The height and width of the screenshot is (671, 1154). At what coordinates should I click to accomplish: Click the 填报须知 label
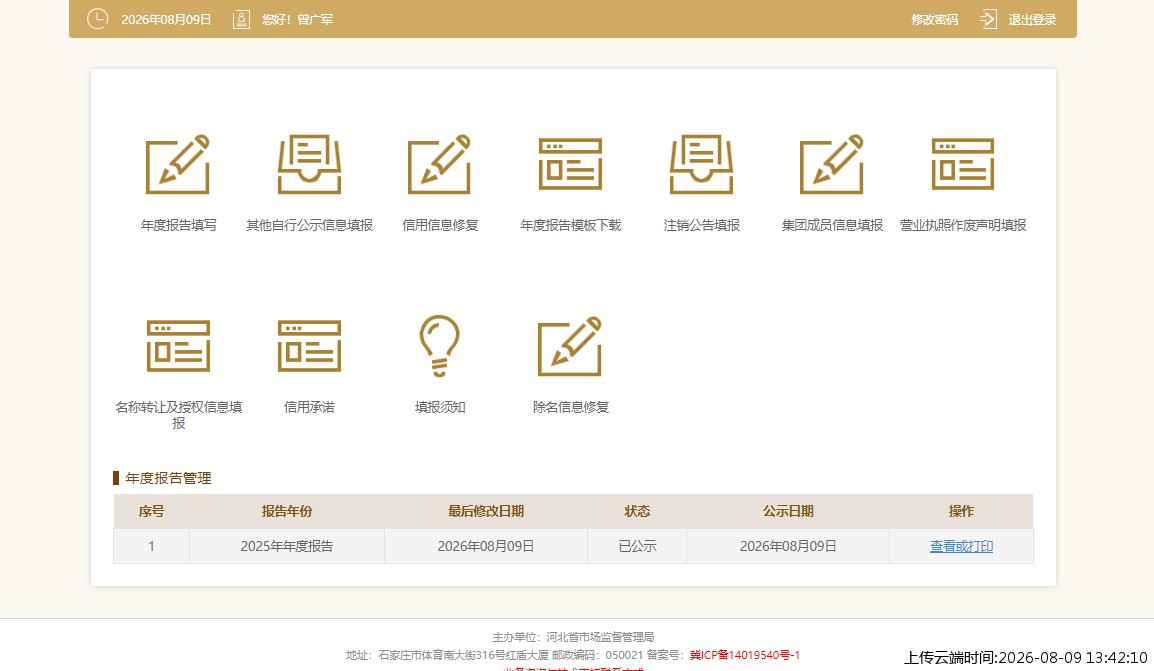point(439,407)
